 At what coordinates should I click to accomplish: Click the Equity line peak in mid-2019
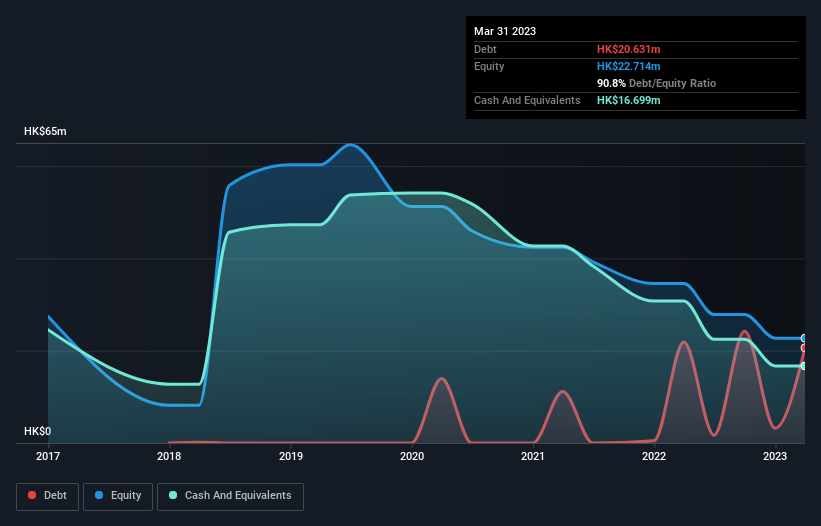350,144
